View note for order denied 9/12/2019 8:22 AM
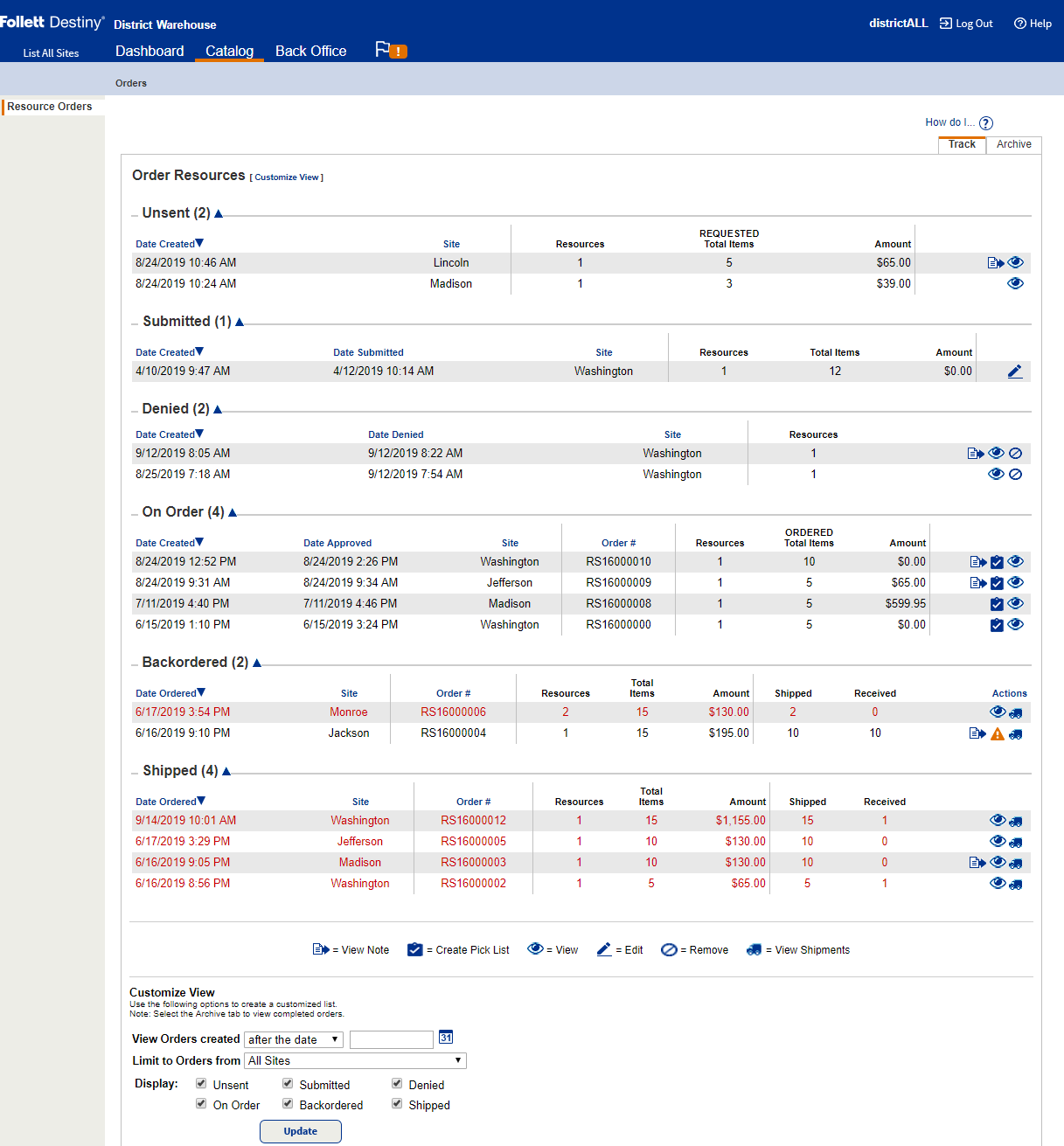Screen dimensions: 1064x1146 tap(977, 454)
